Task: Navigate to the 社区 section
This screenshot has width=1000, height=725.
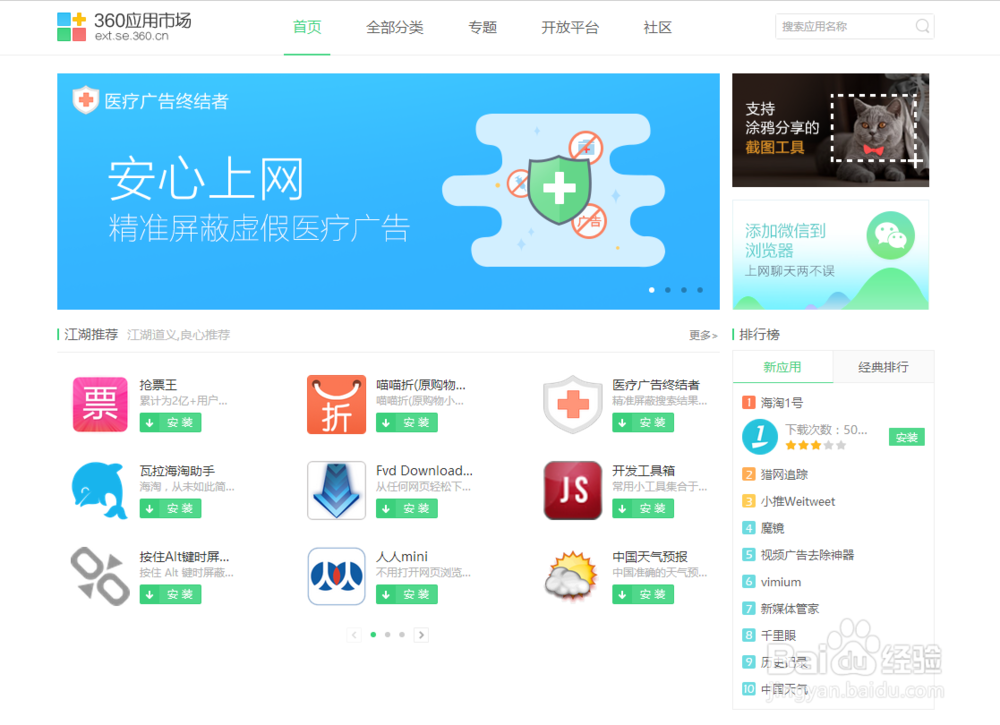Action: [657, 28]
